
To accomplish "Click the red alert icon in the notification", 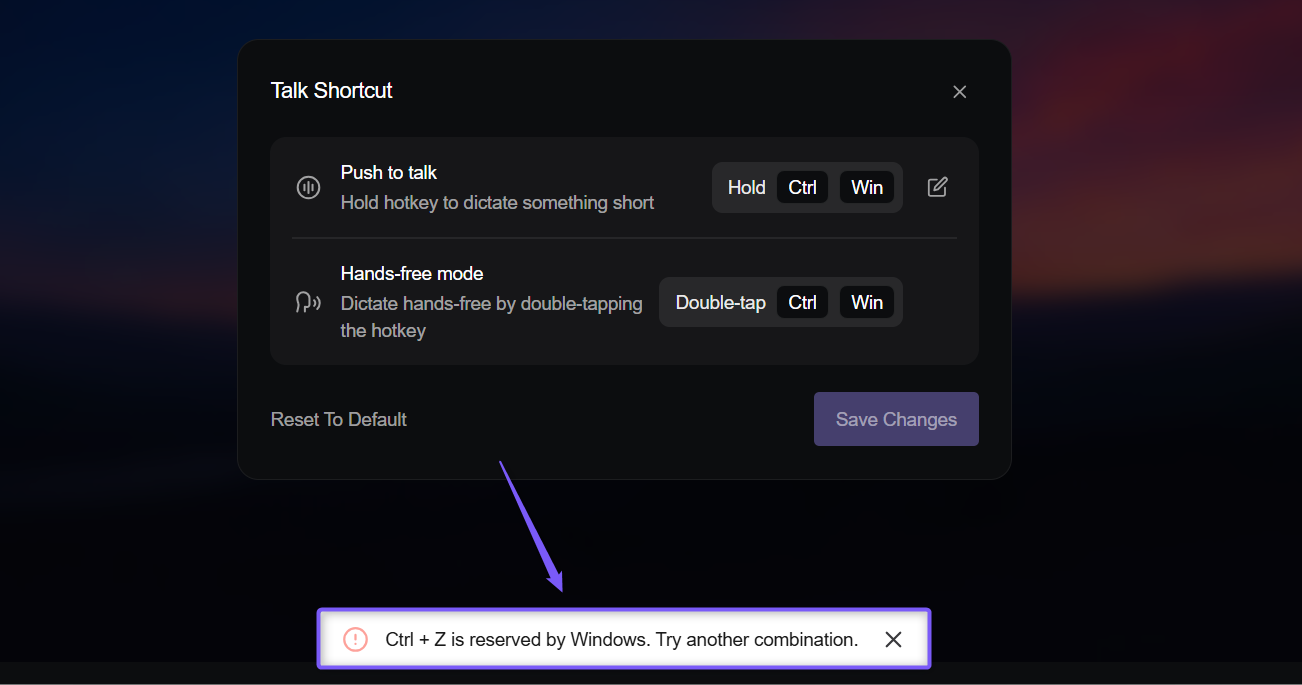I will tap(355, 639).
